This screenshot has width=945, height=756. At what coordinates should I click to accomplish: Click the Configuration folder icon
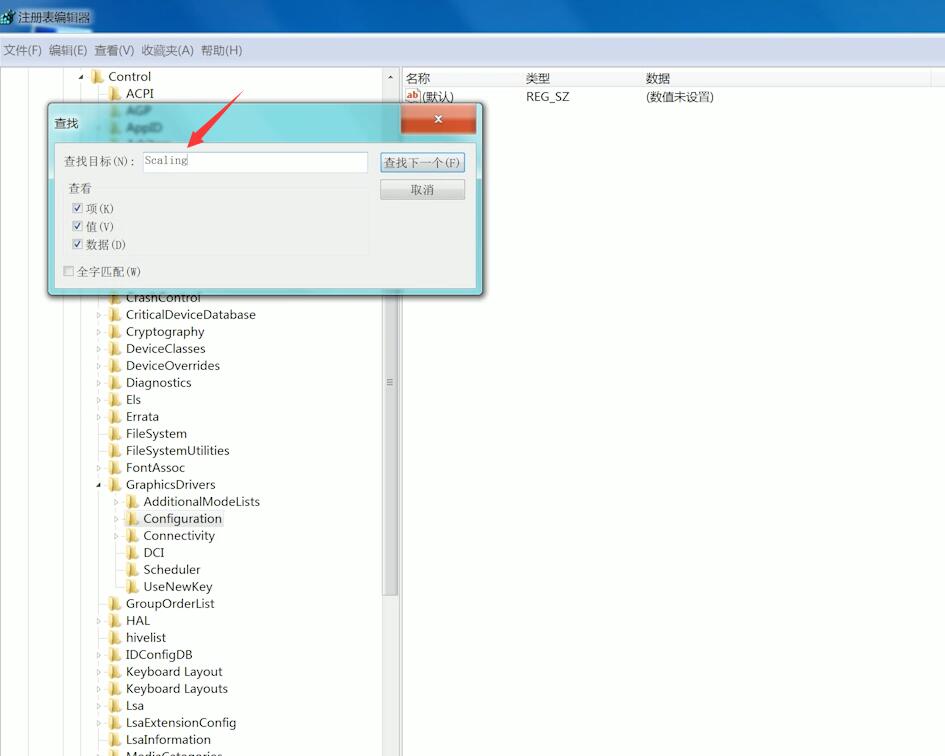[132, 518]
